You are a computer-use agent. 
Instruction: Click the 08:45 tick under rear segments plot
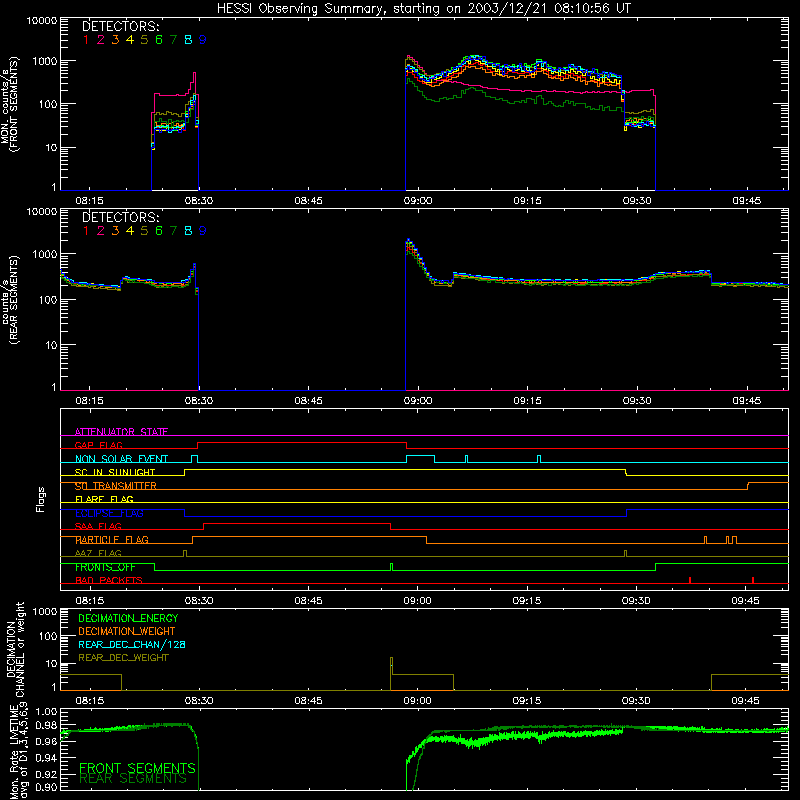pos(308,401)
